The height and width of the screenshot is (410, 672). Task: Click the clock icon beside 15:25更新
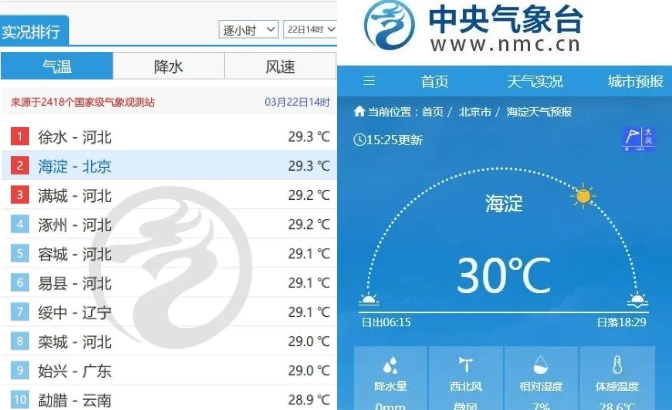(359, 140)
